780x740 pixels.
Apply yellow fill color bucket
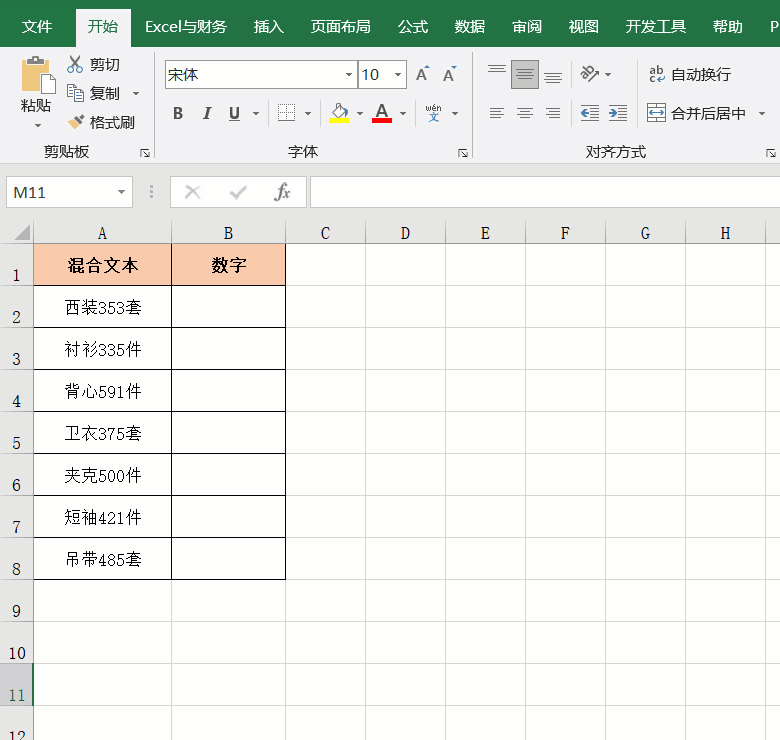(339, 113)
